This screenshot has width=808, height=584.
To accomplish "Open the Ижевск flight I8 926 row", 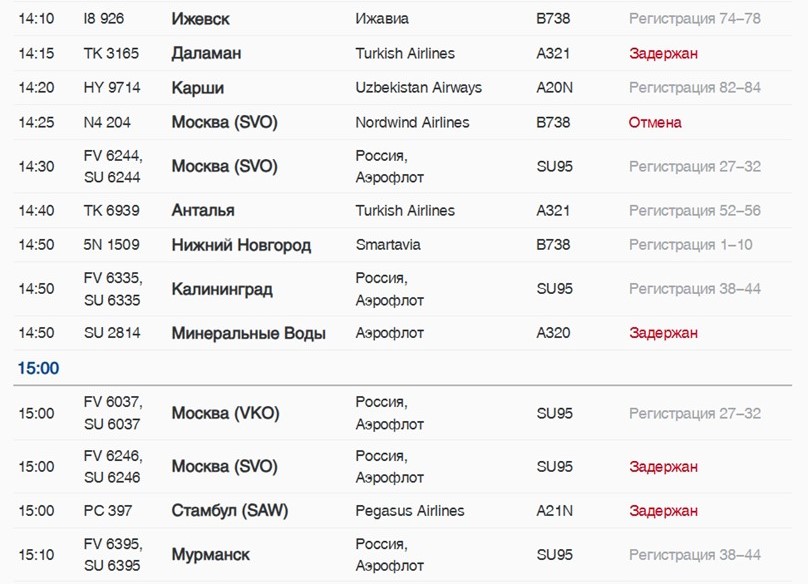I will coord(402,19).
